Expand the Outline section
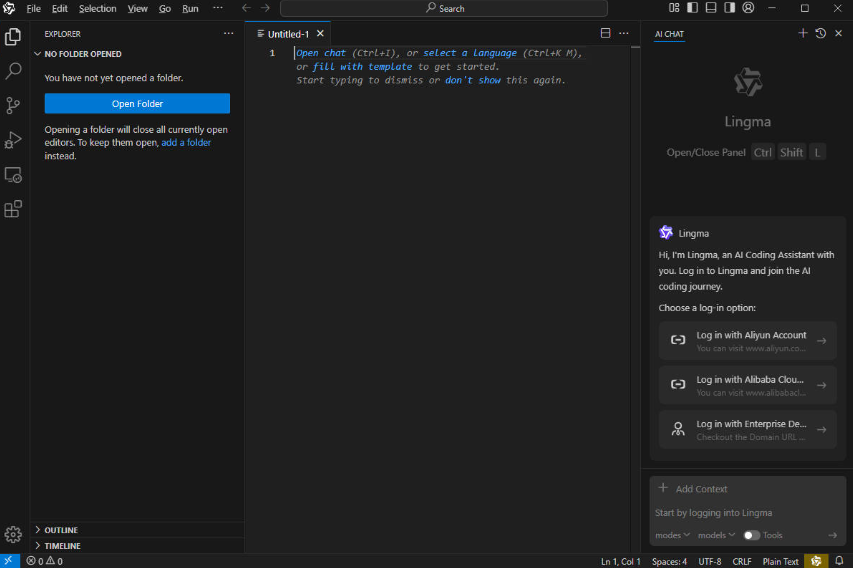 tap(61, 530)
